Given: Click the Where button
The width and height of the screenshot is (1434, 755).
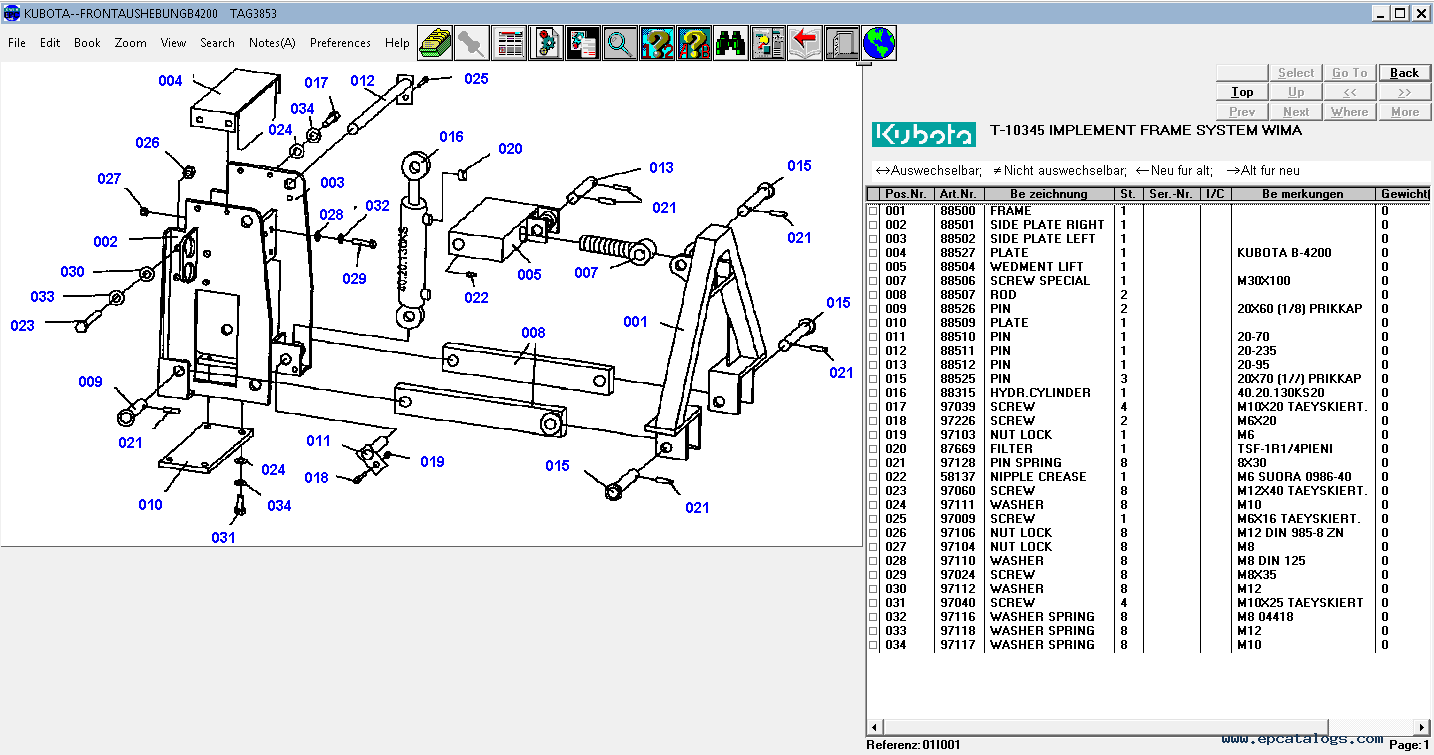Looking at the screenshot, I should tap(1350, 112).
